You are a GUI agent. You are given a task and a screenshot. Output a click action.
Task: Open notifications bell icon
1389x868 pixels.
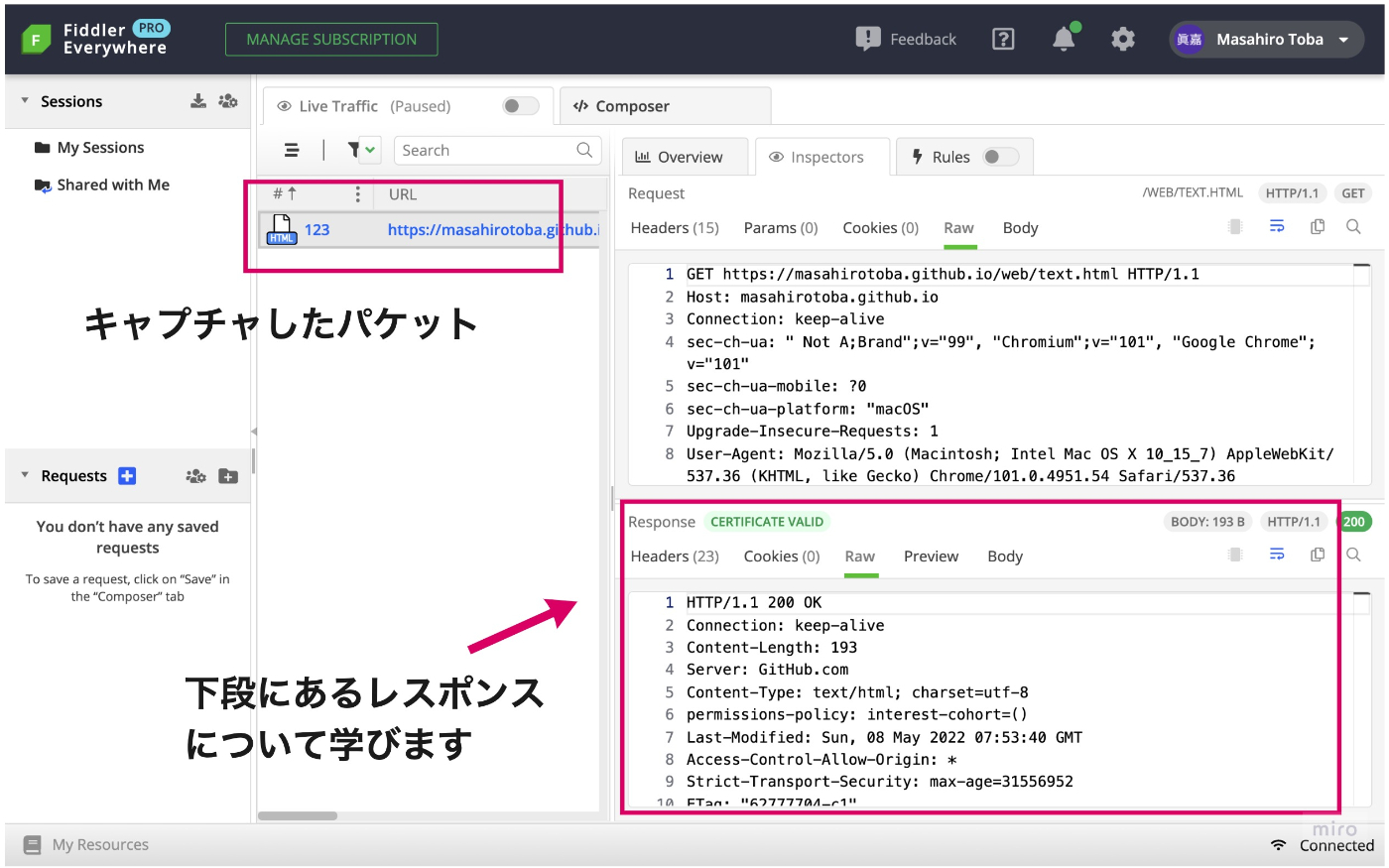(x=1064, y=39)
